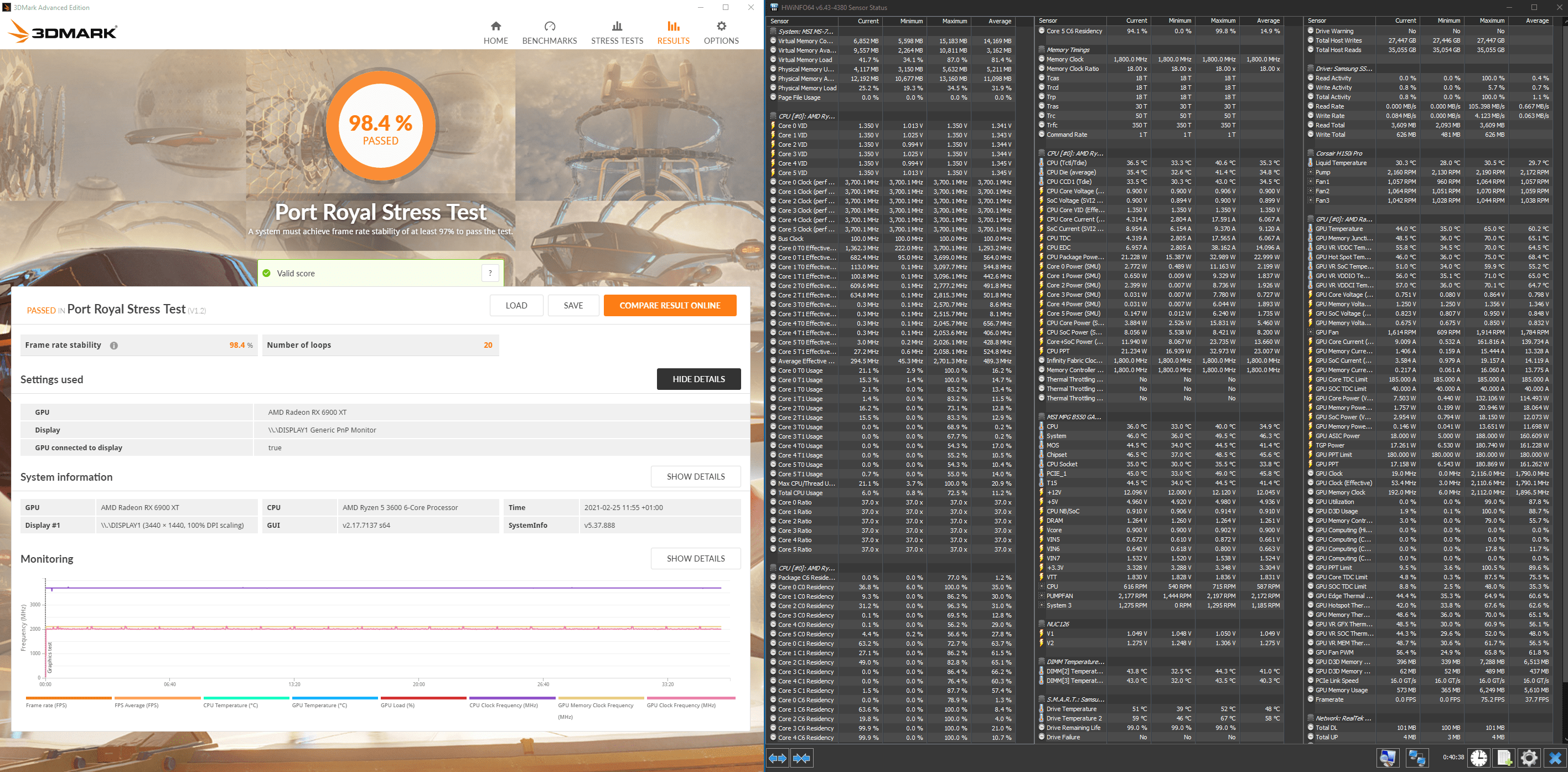Open HWiNFO monitor with magnifier summary icon
The width and height of the screenshot is (1568, 772).
tap(1388, 758)
